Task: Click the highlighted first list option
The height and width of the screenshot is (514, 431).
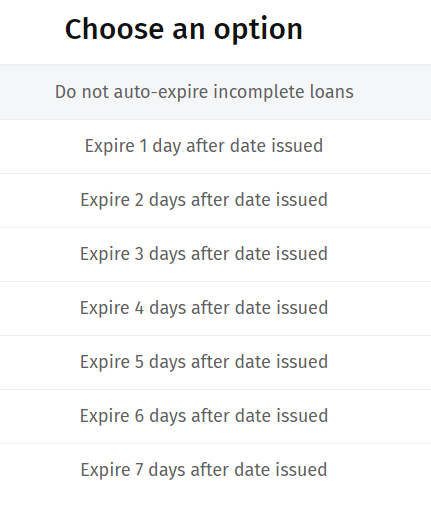Action: (x=215, y=92)
